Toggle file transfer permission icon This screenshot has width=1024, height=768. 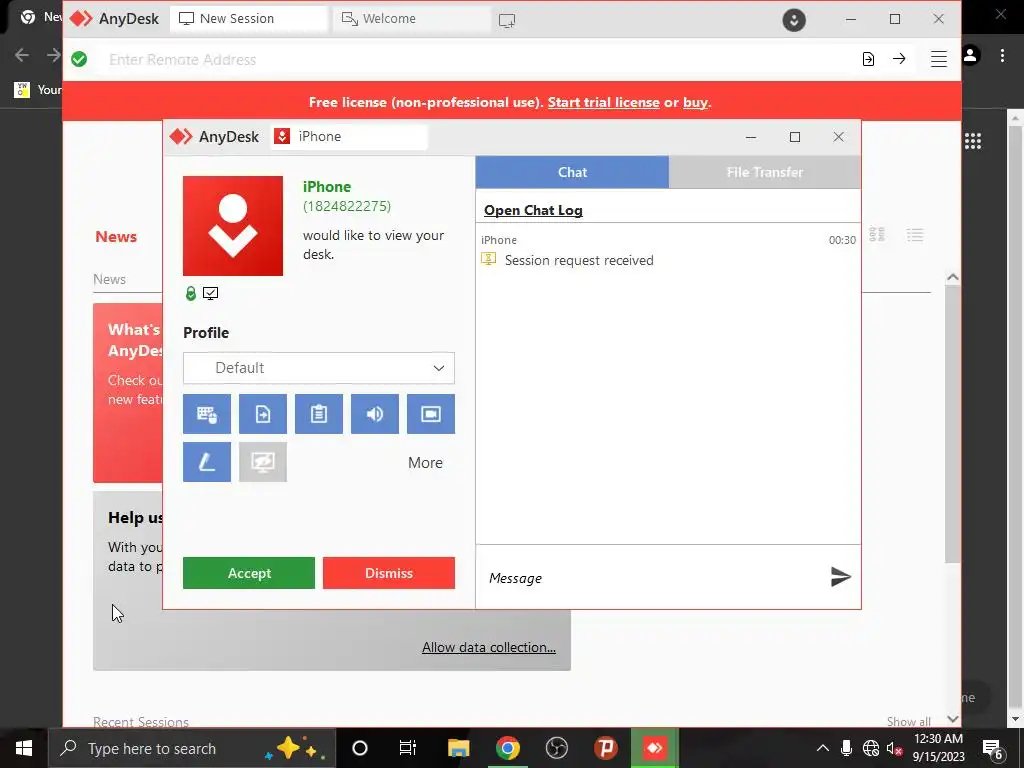(263, 414)
